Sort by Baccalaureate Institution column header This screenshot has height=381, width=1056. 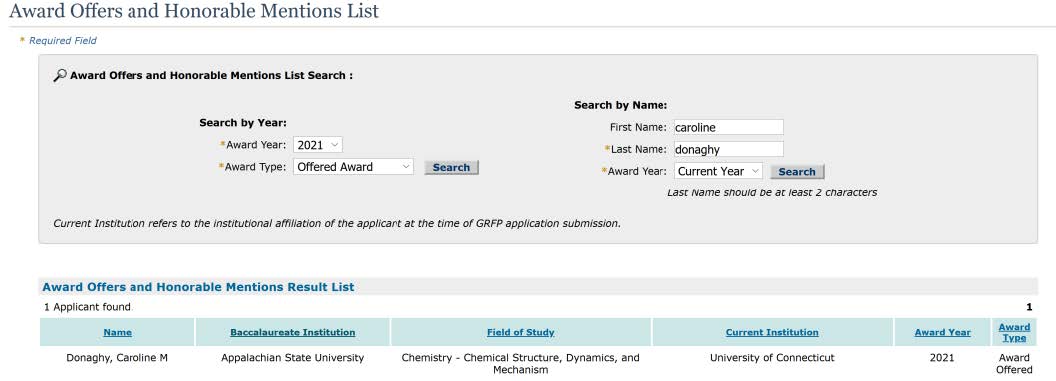coord(293,333)
